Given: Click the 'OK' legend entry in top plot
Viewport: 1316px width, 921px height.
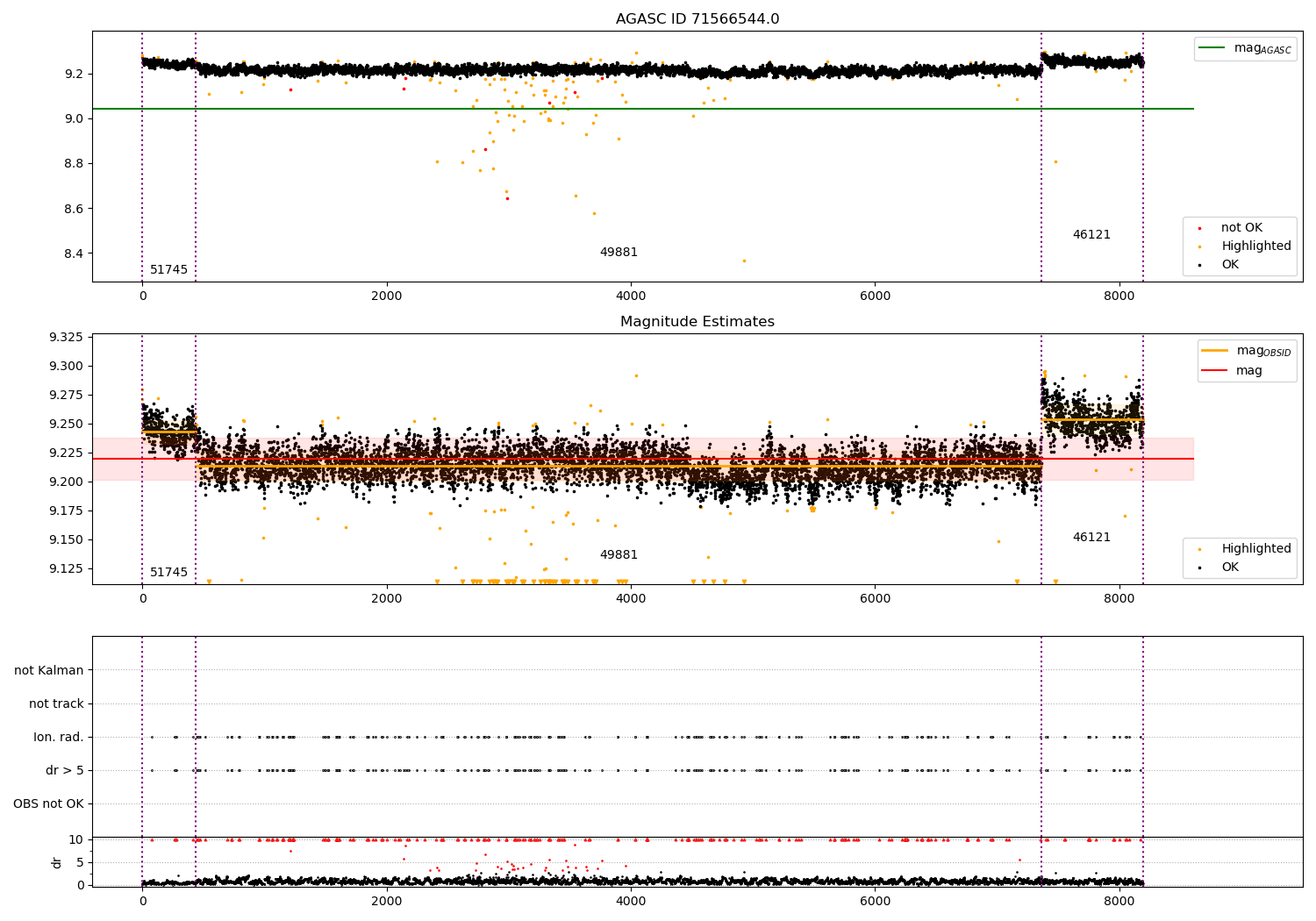Looking at the screenshot, I should point(1230,265).
